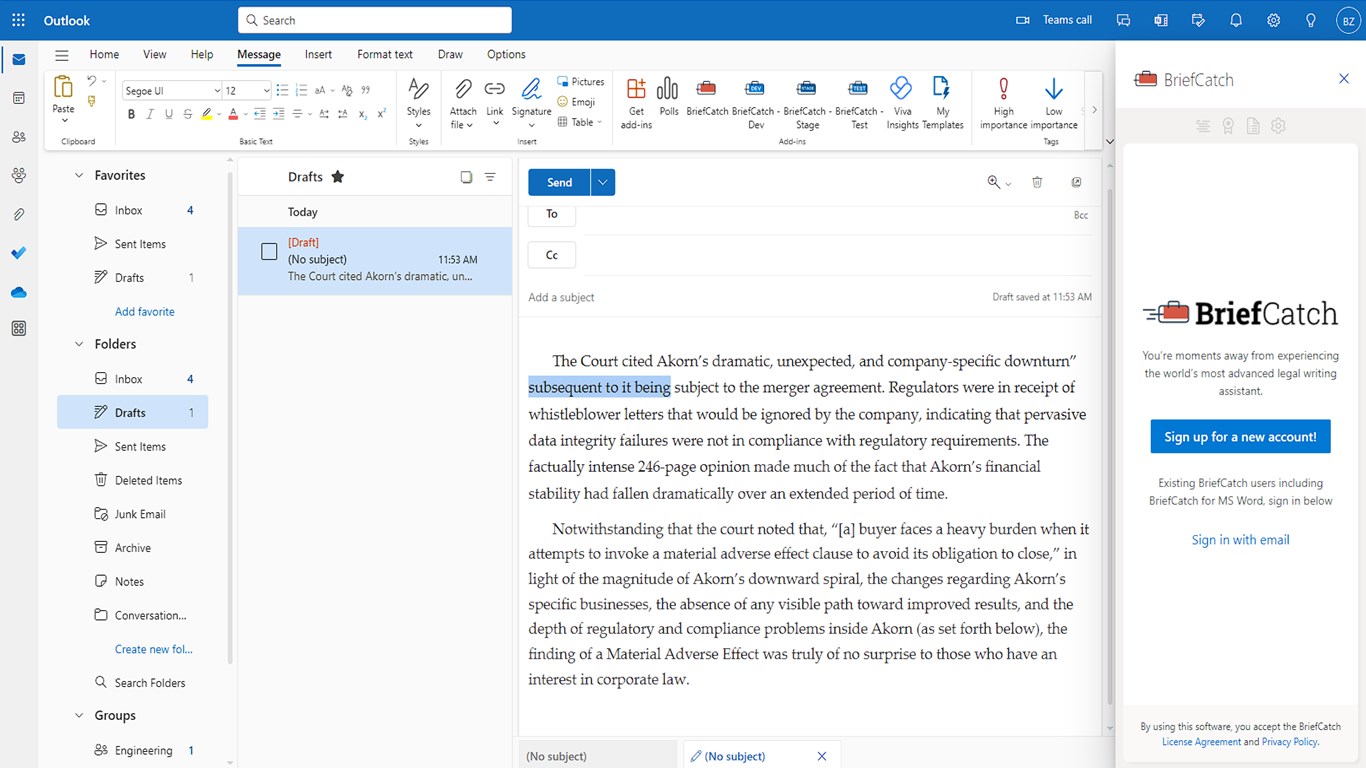Collapse the Favorites section
1366x768 pixels.
click(79, 175)
